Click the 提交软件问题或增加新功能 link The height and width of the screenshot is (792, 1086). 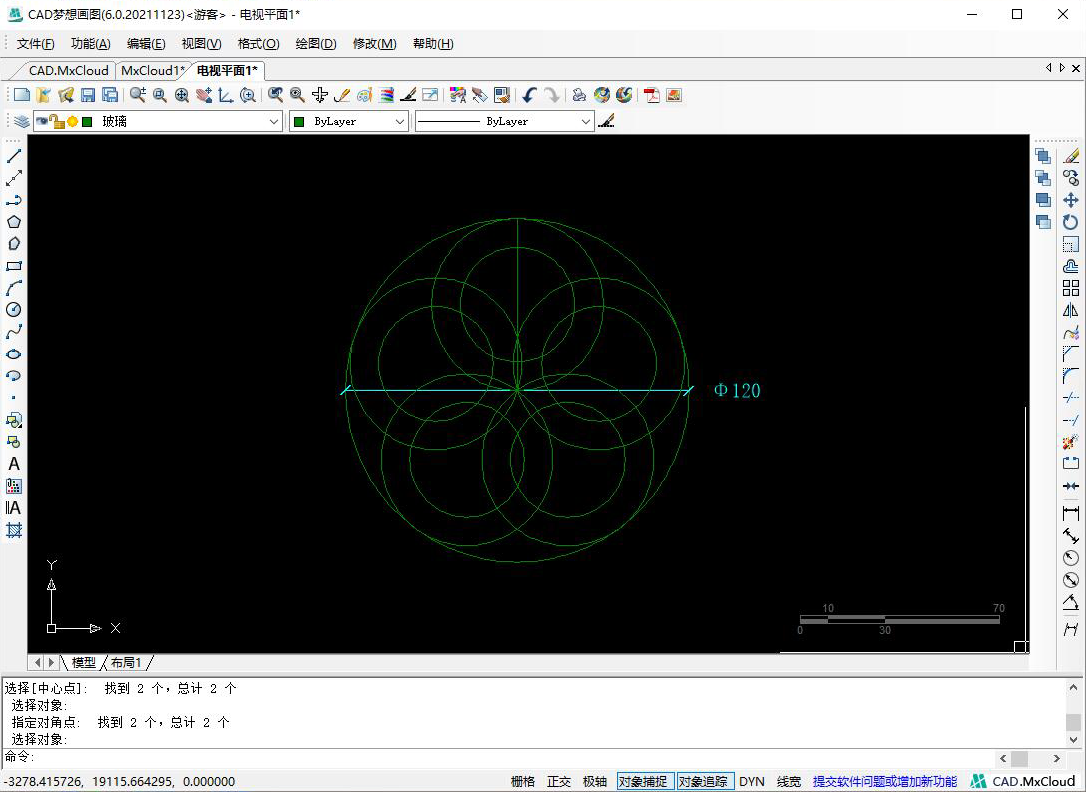tap(884, 782)
